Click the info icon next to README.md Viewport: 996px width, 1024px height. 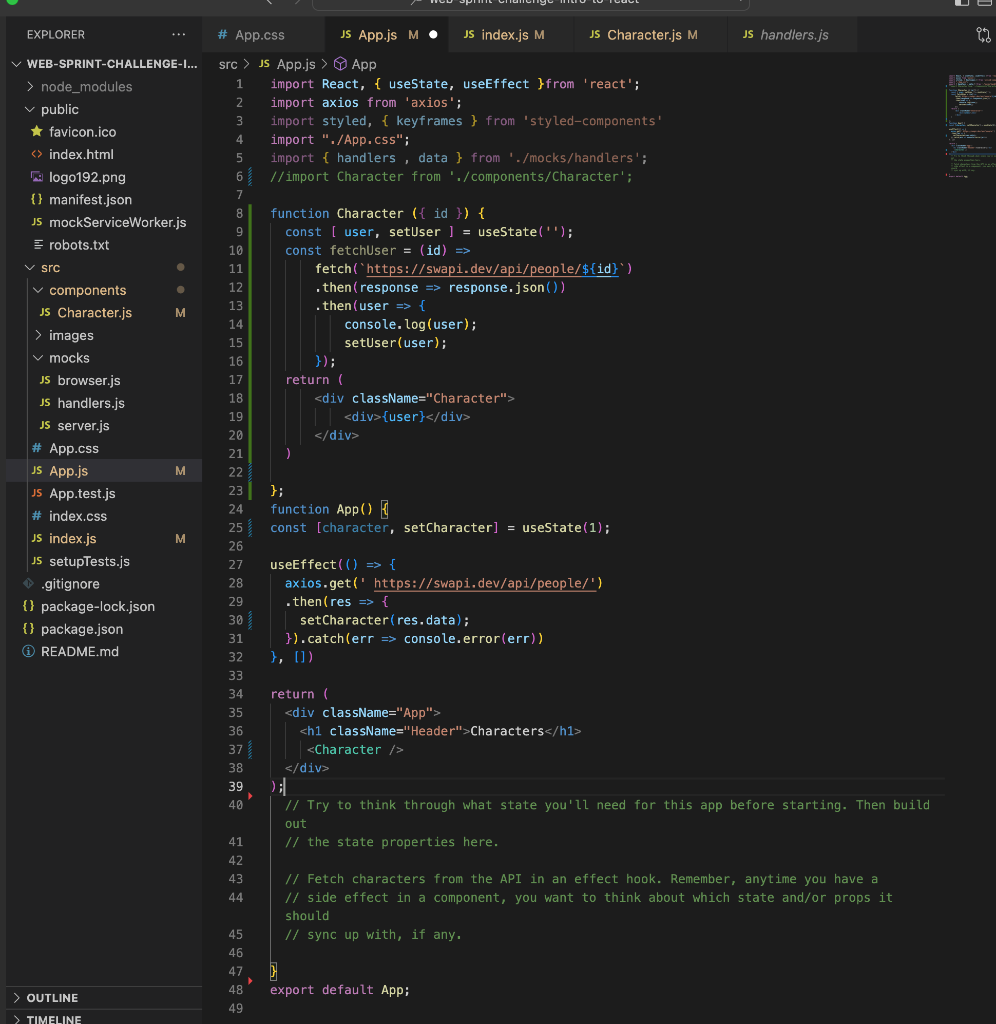click(29, 651)
